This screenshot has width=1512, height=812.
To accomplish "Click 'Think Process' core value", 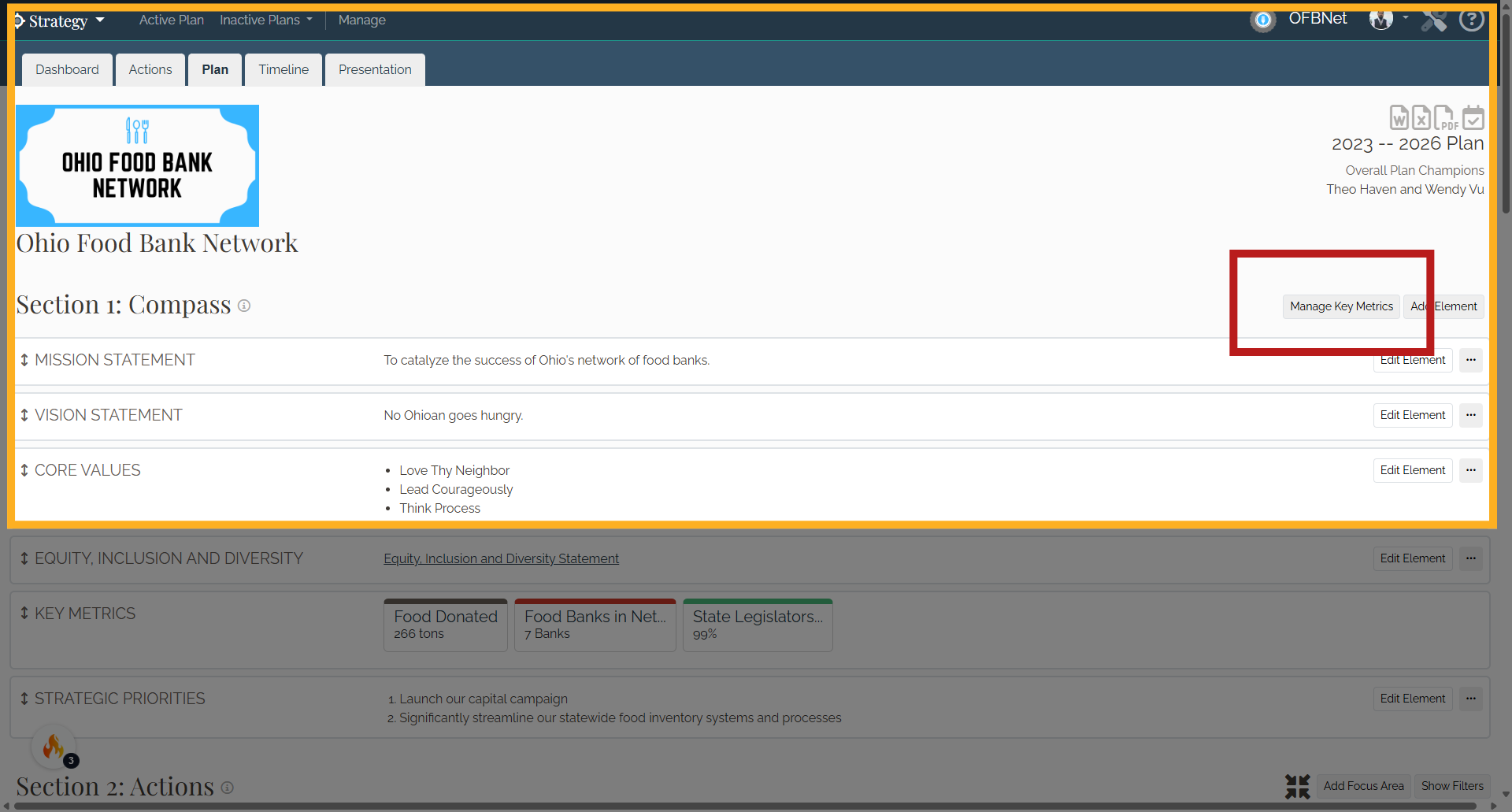I will click(x=439, y=508).
